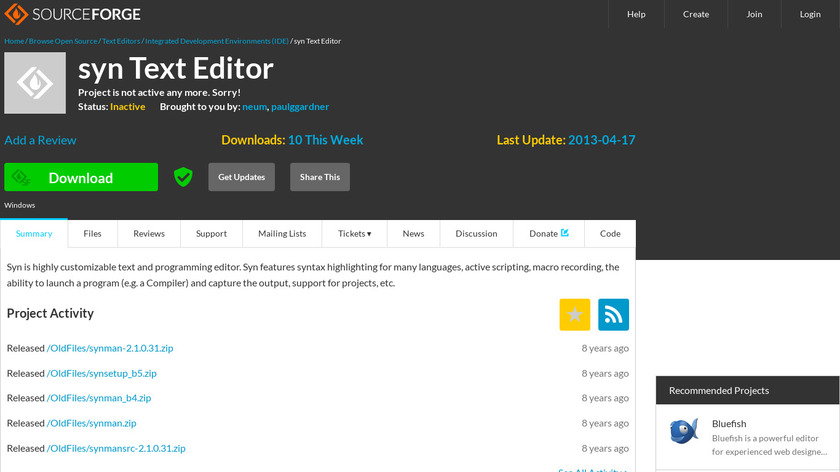Open the Code tab

610,234
